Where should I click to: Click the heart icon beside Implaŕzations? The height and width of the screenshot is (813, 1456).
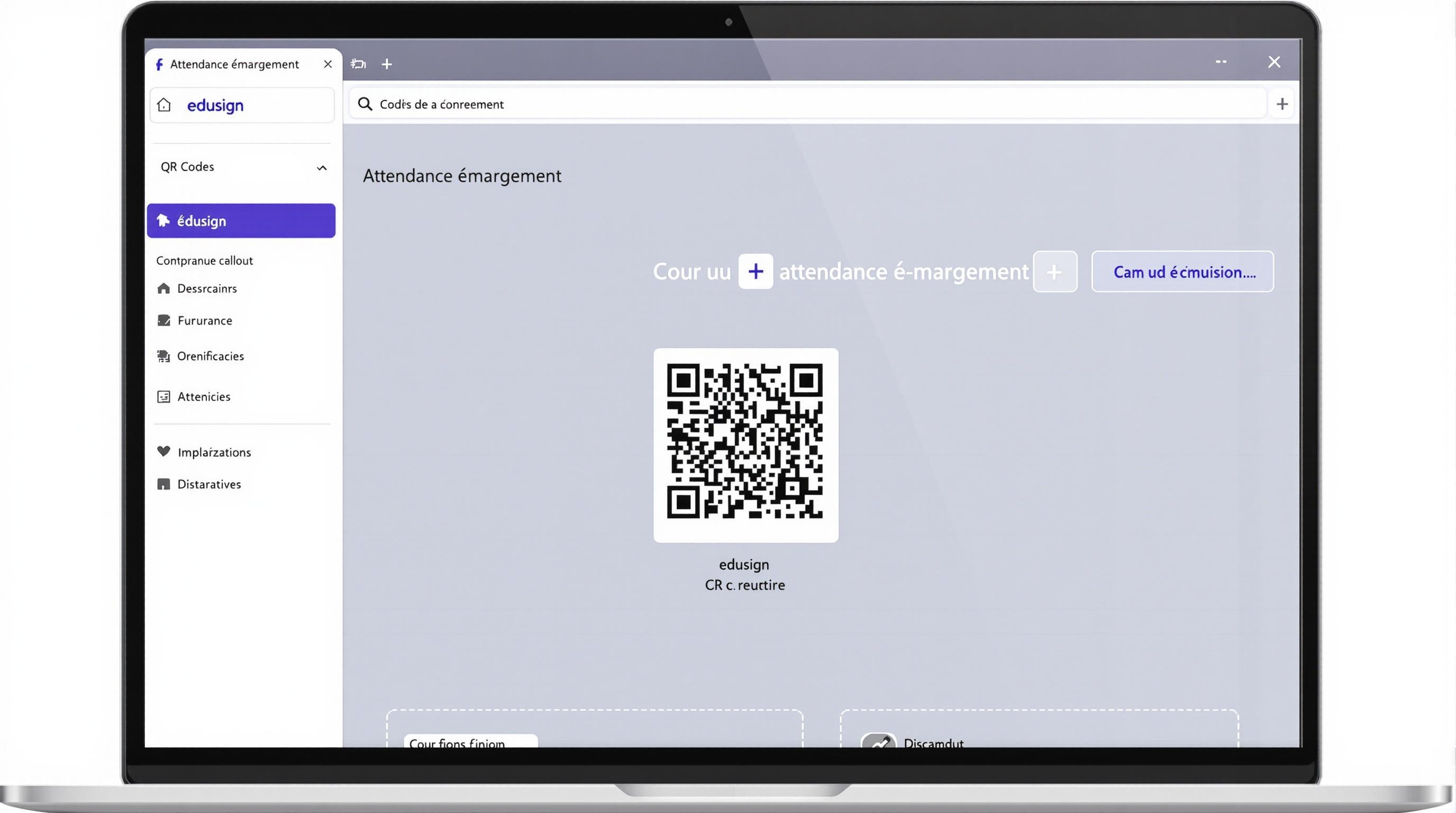(163, 451)
